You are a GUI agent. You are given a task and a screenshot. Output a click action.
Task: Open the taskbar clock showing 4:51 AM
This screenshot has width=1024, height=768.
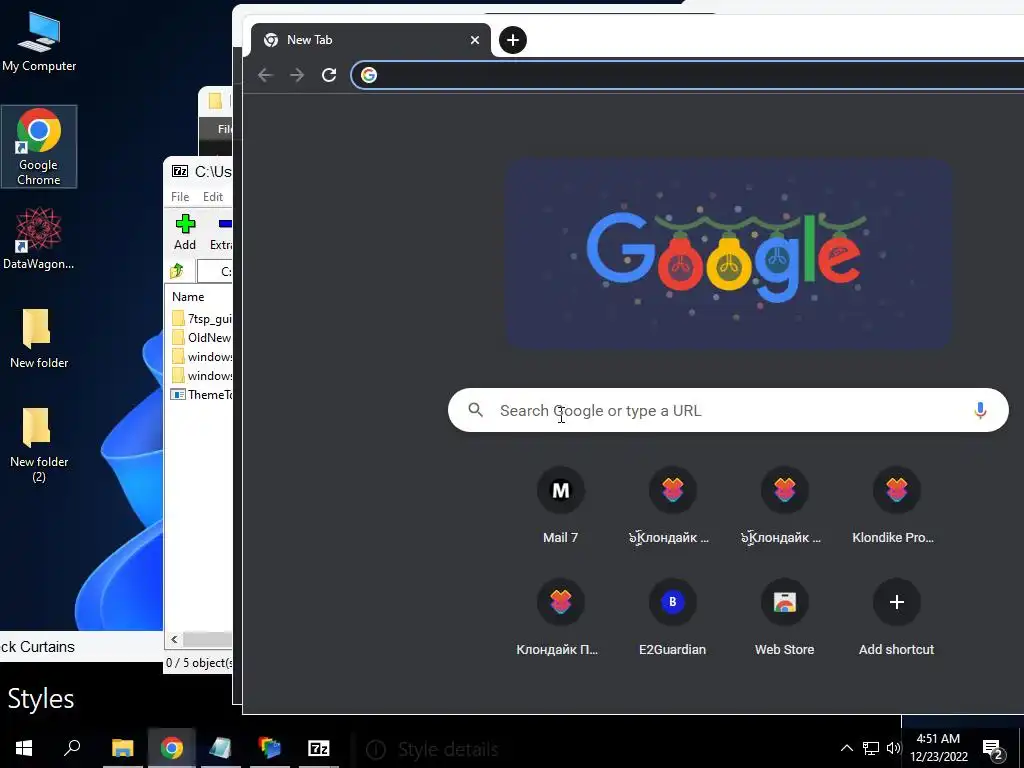coord(938,748)
